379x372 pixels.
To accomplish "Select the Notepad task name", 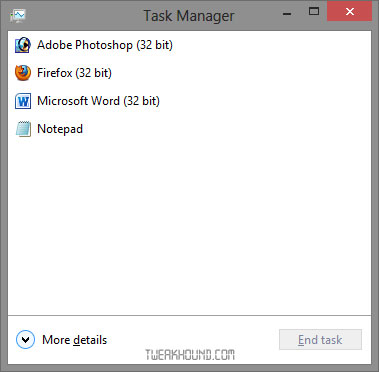I will pyautogui.click(x=60, y=129).
